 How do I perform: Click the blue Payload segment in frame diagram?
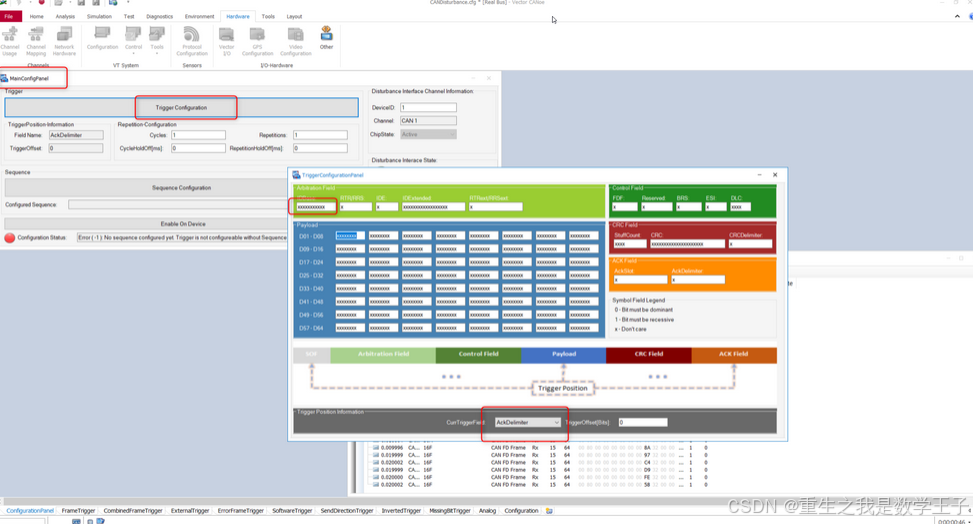(563, 355)
